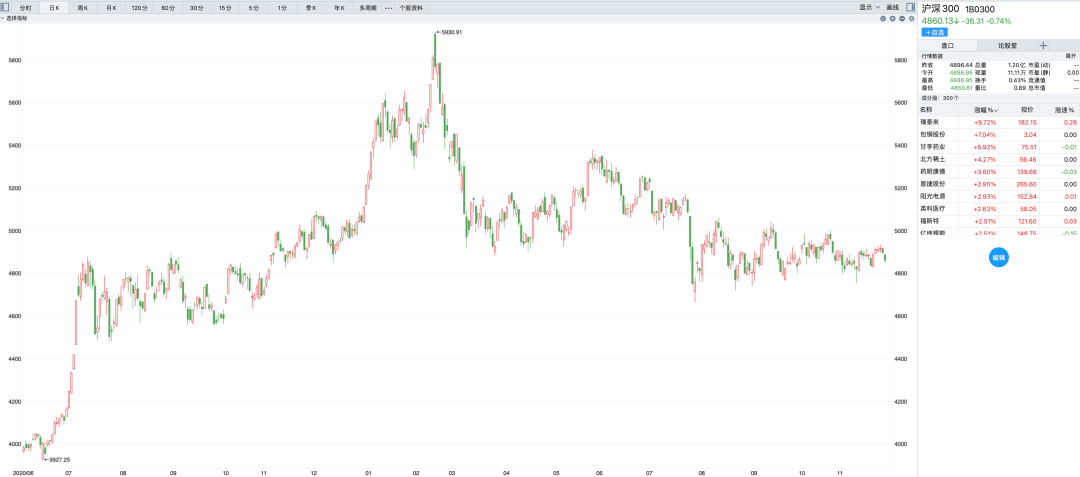
Task: Open the 个股资料 stock info tab
Action: (411, 8)
